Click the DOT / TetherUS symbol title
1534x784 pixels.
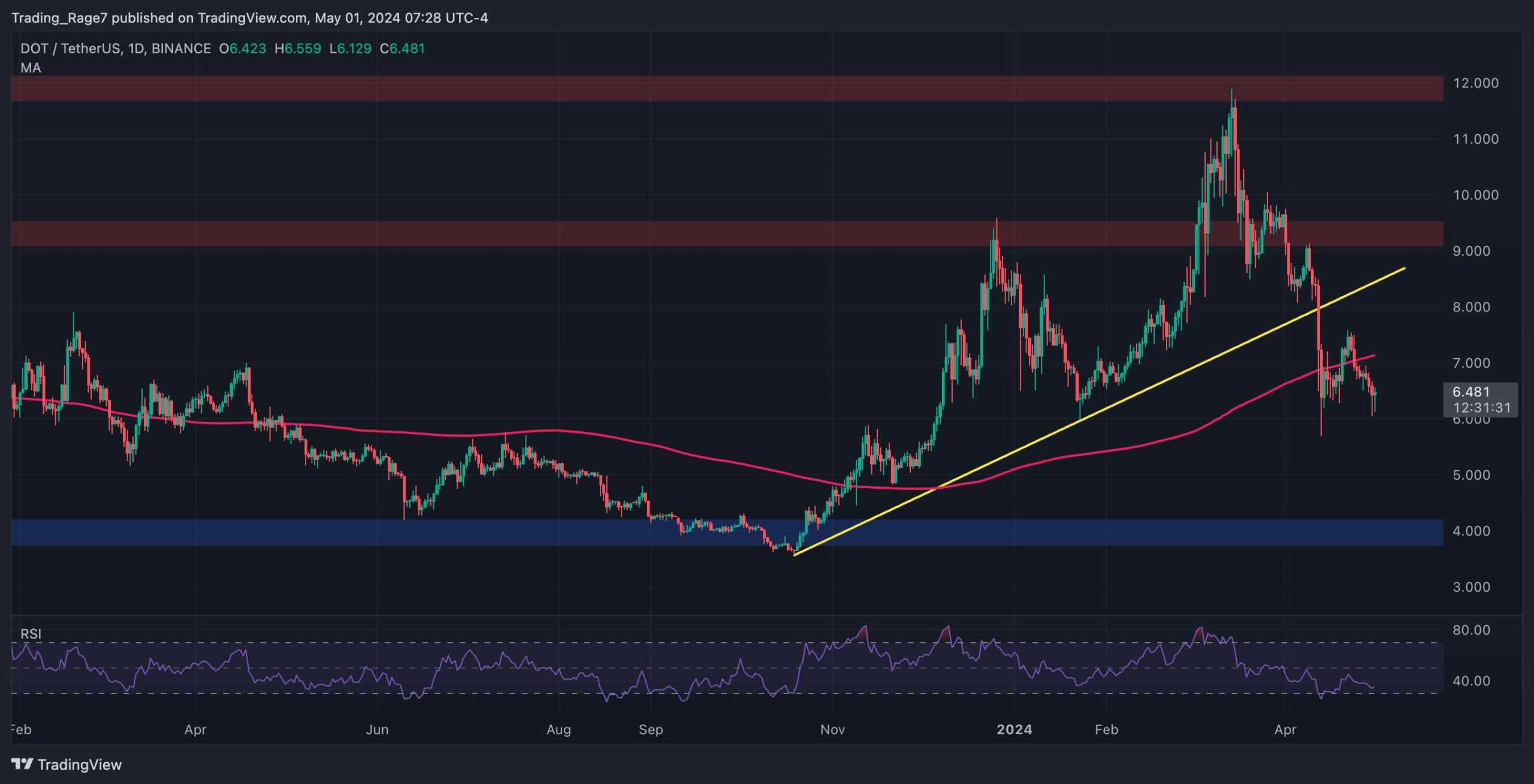(x=70, y=49)
